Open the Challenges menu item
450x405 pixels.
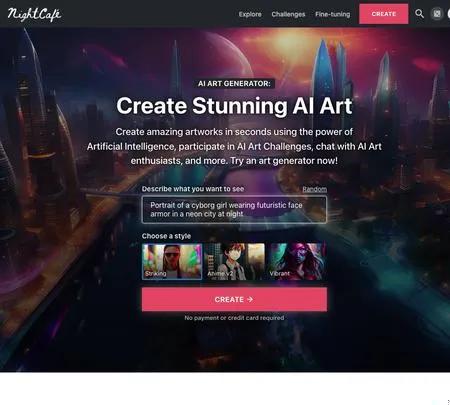pyautogui.click(x=288, y=14)
